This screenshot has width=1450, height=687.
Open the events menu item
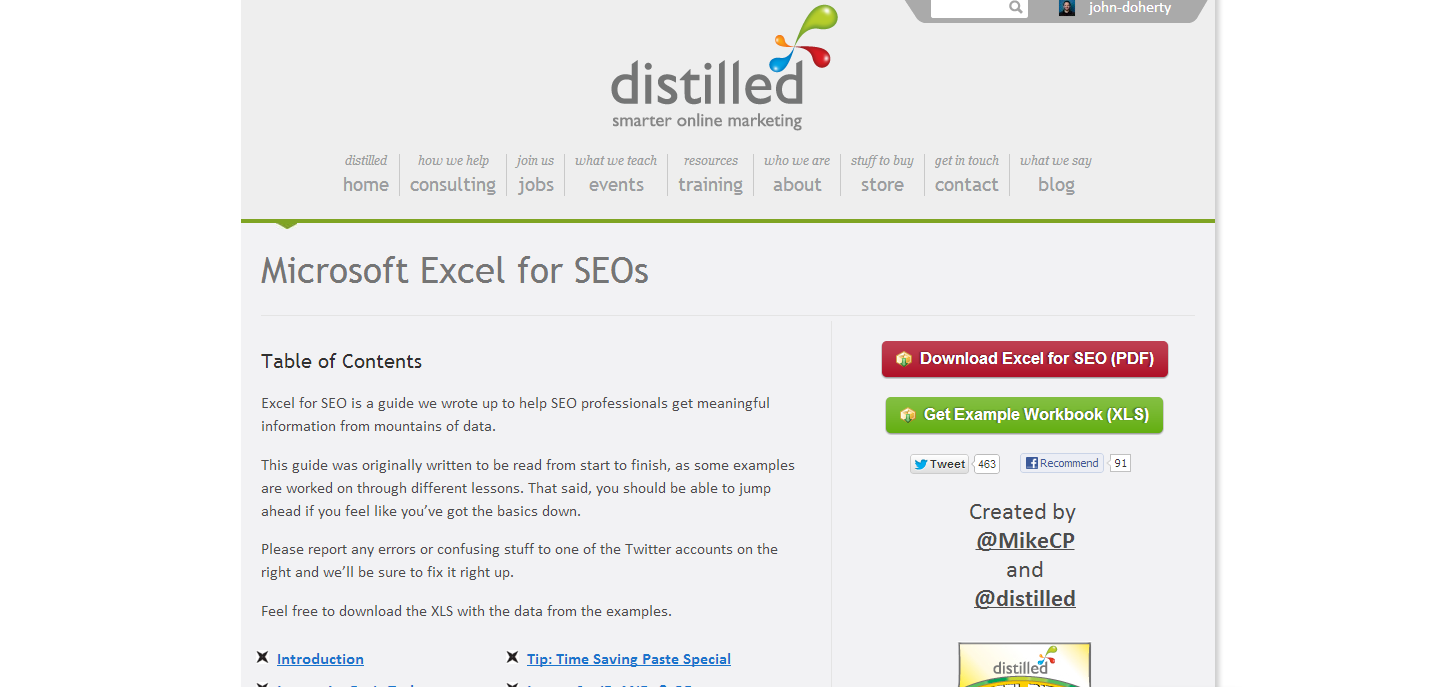pyautogui.click(x=616, y=174)
